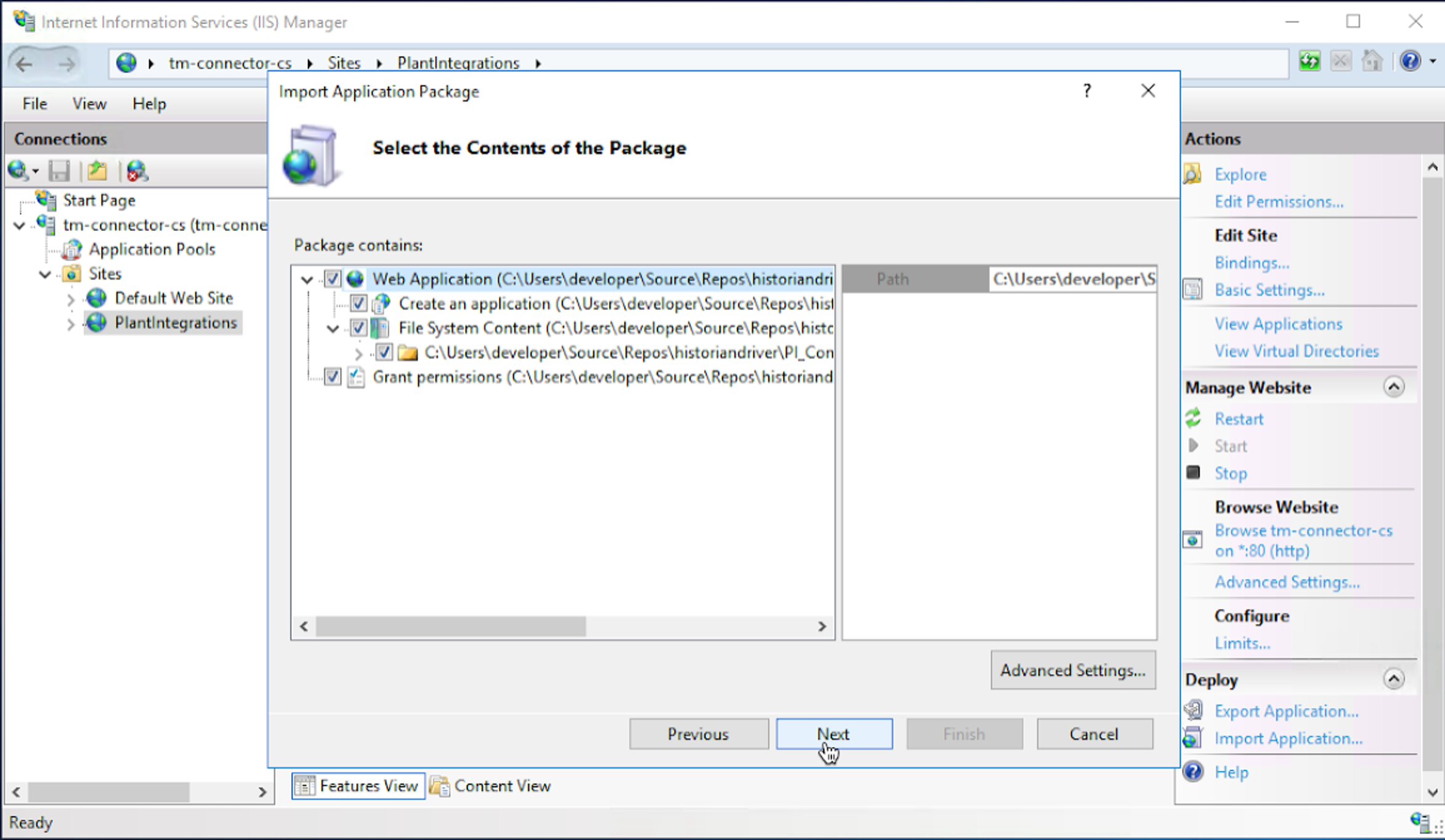Viewport: 1445px width, 840px height.
Task: Expand the Default Web Site tree node
Action: pyautogui.click(x=70, y=299)
